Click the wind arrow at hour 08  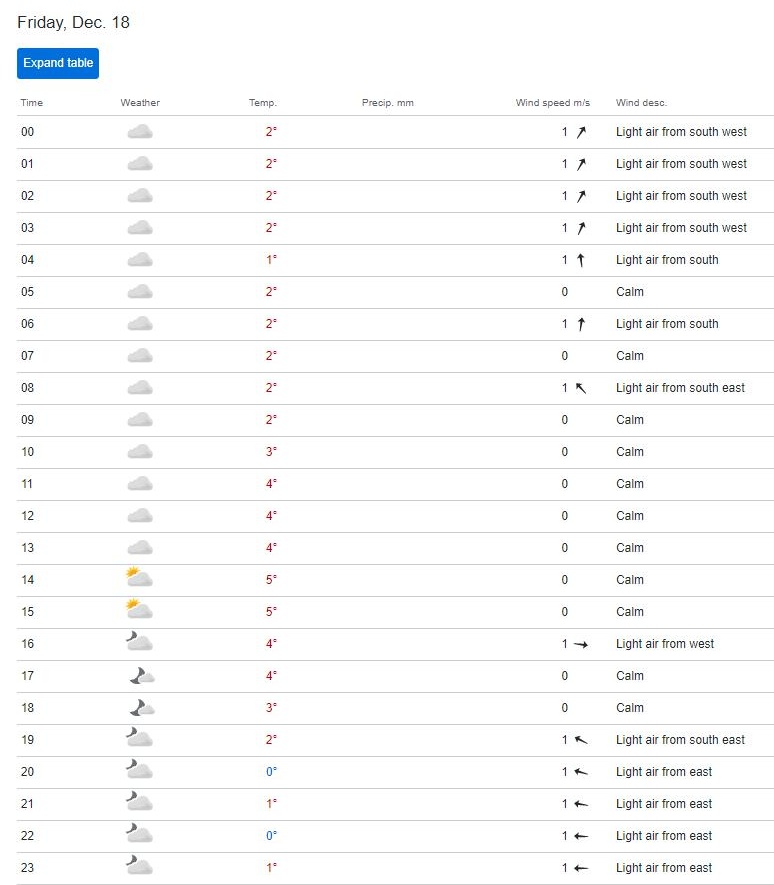pos(581,388)
